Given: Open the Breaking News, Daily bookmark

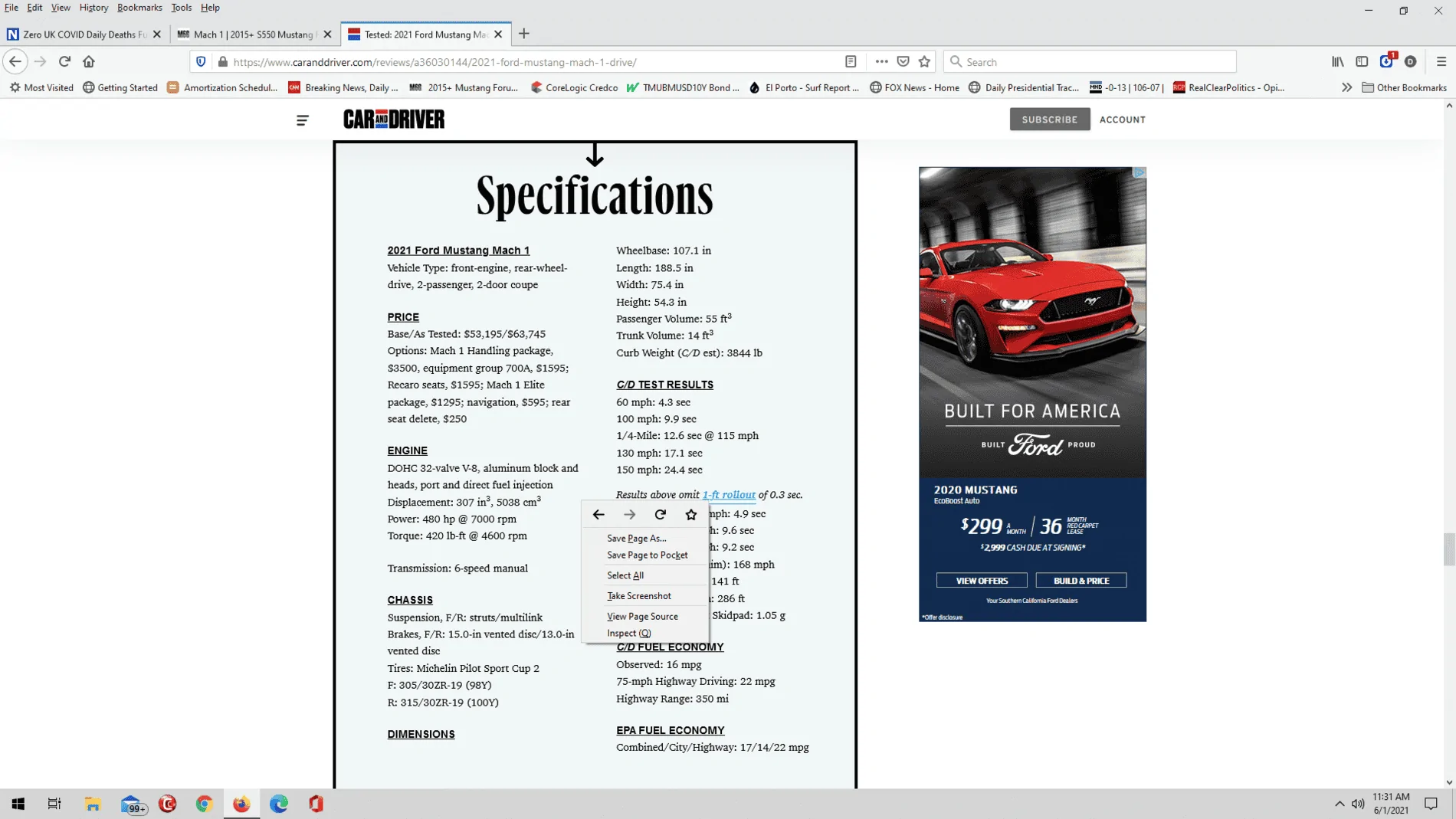Looking at the screenshot, I should pyautogui.click(x=343, y=87).
